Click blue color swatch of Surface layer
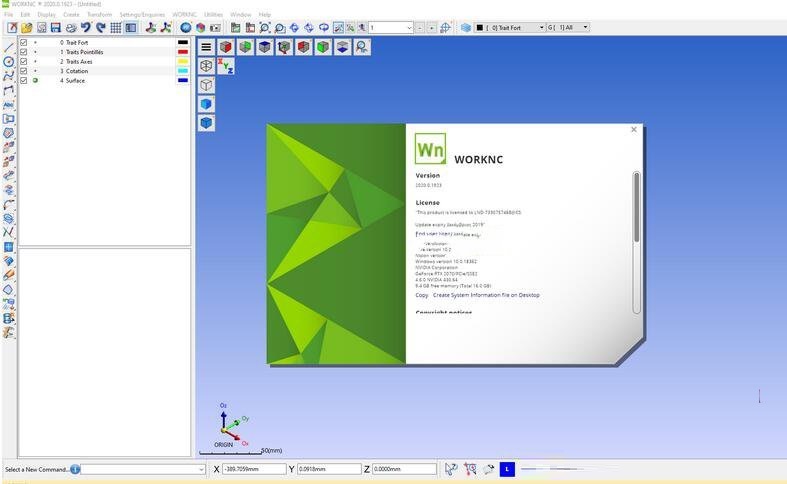 coord(183,80)
